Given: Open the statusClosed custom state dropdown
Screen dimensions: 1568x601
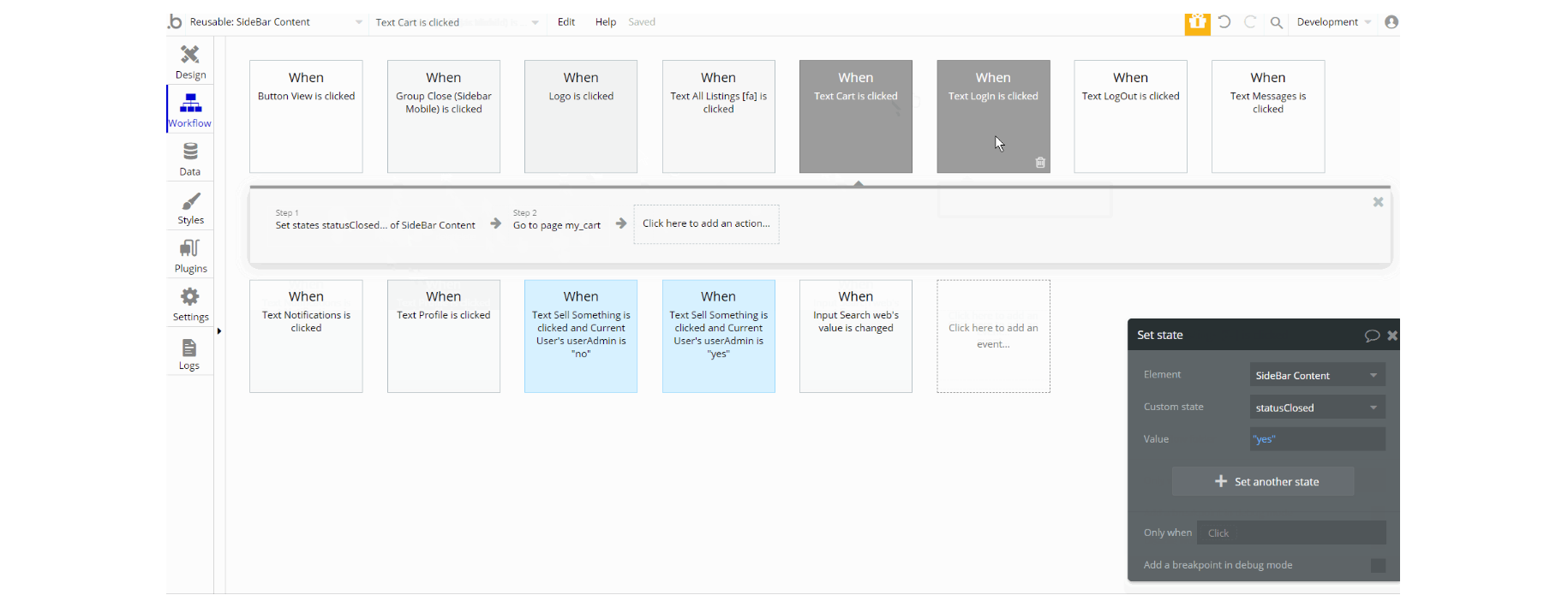Looking at the screenshot, I should tap(1317, 408).
